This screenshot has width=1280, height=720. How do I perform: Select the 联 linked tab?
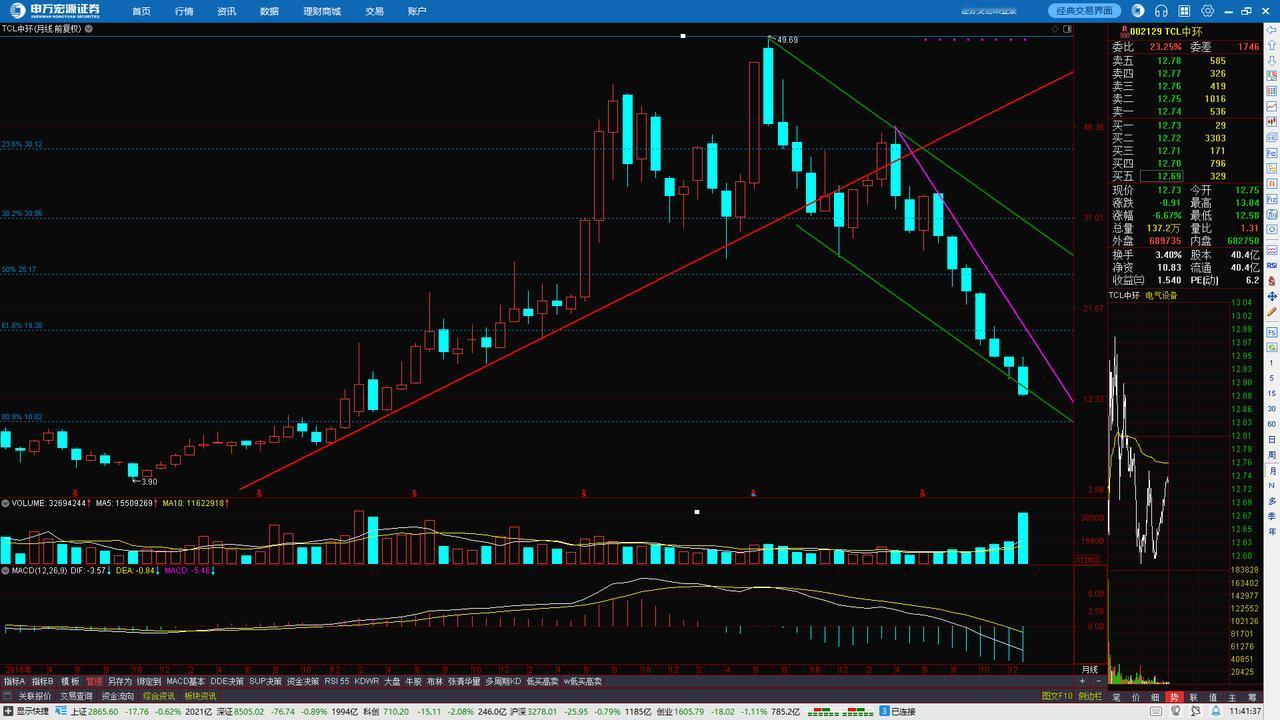coord(1193,697)
